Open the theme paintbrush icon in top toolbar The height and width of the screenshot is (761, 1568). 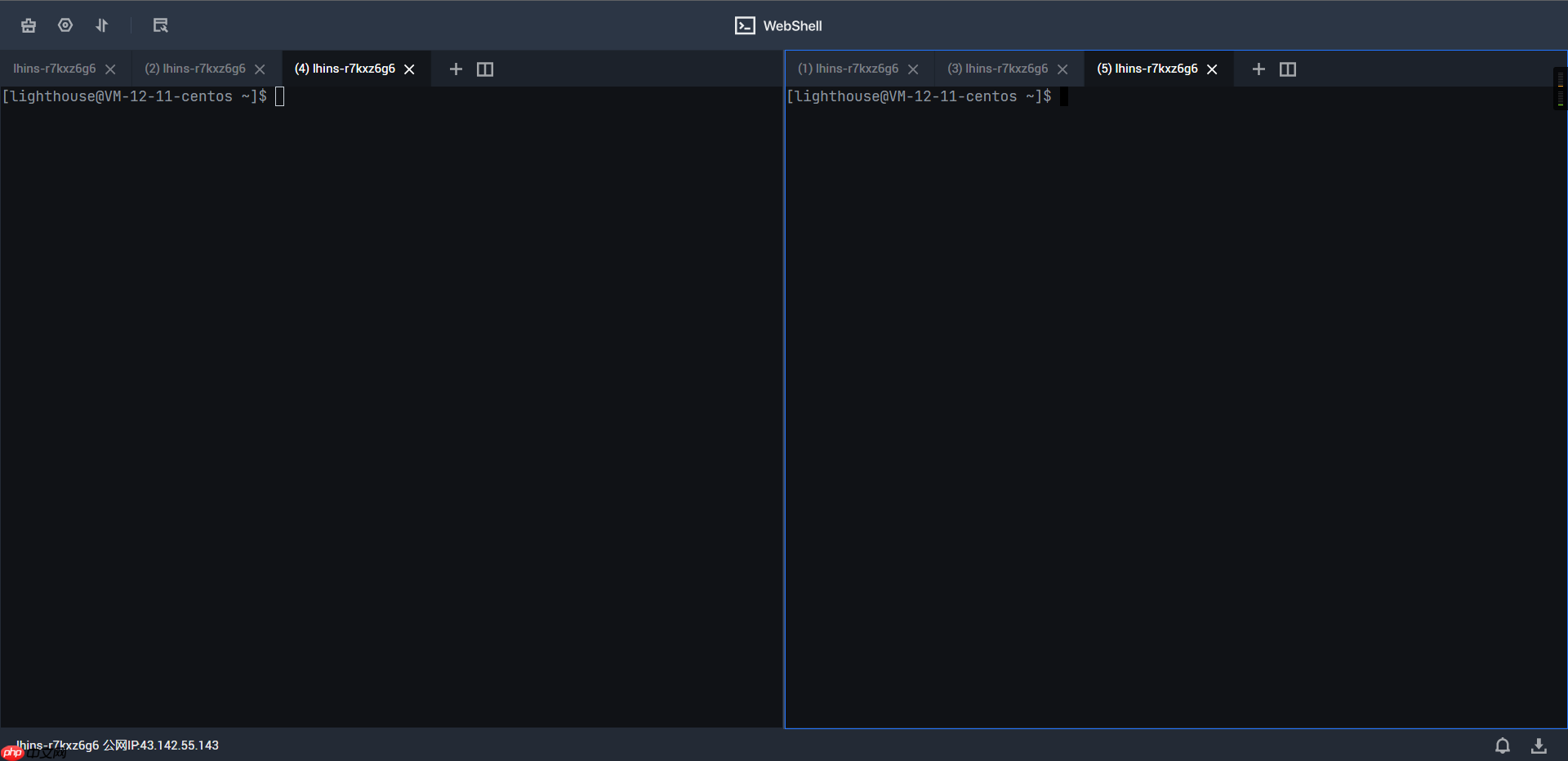[29, 25]
